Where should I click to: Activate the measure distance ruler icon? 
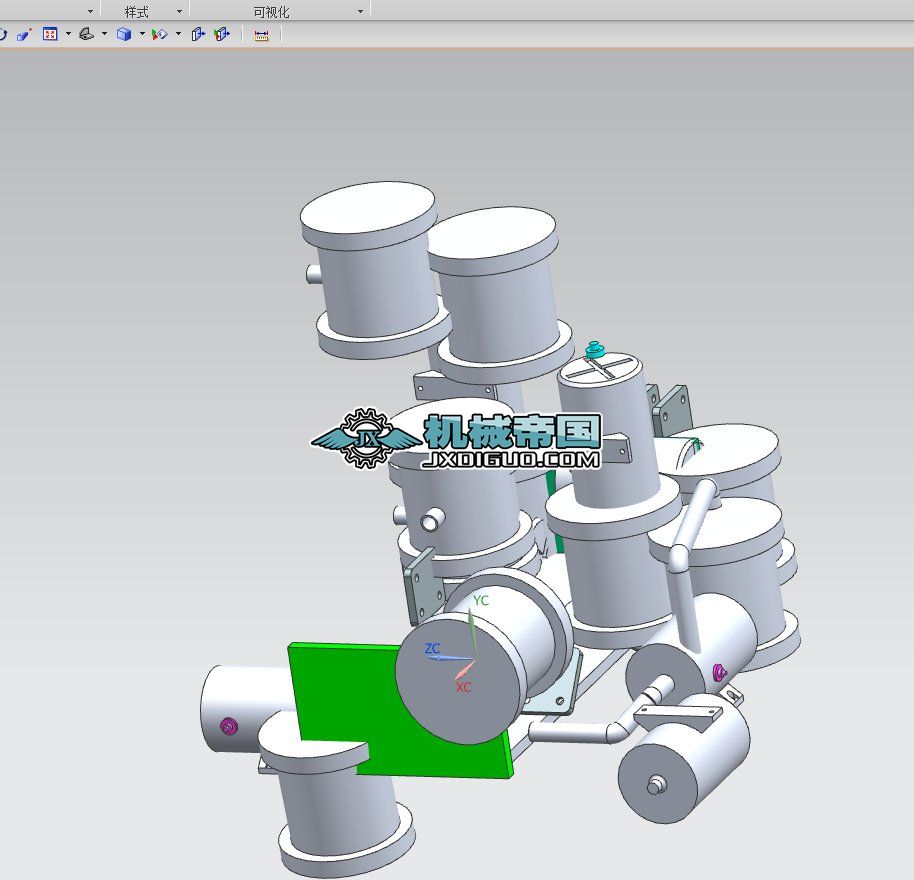click(261, 35)
